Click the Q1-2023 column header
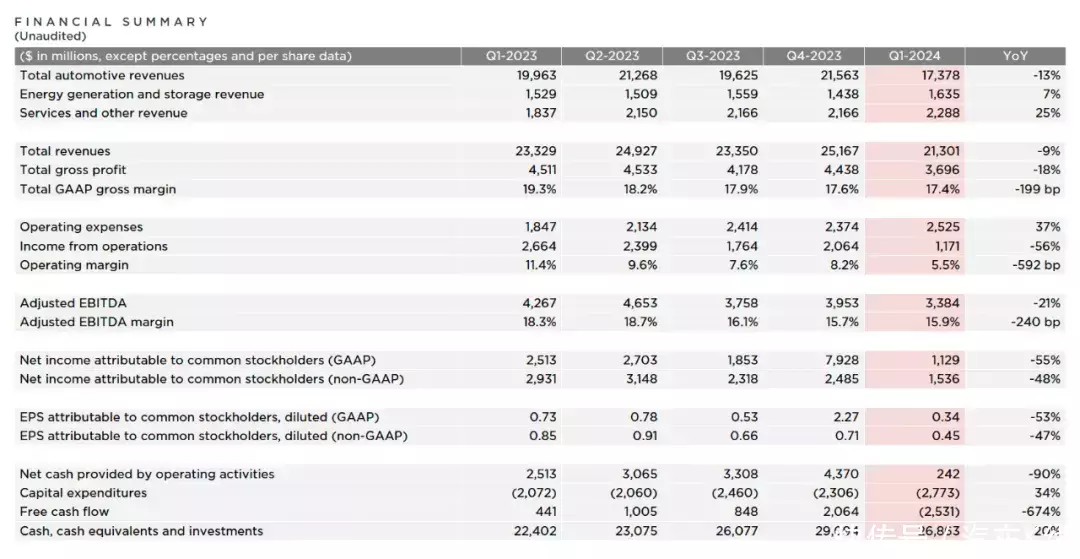The height and width of the screenshot is (559, 1080). click(511, 56)
